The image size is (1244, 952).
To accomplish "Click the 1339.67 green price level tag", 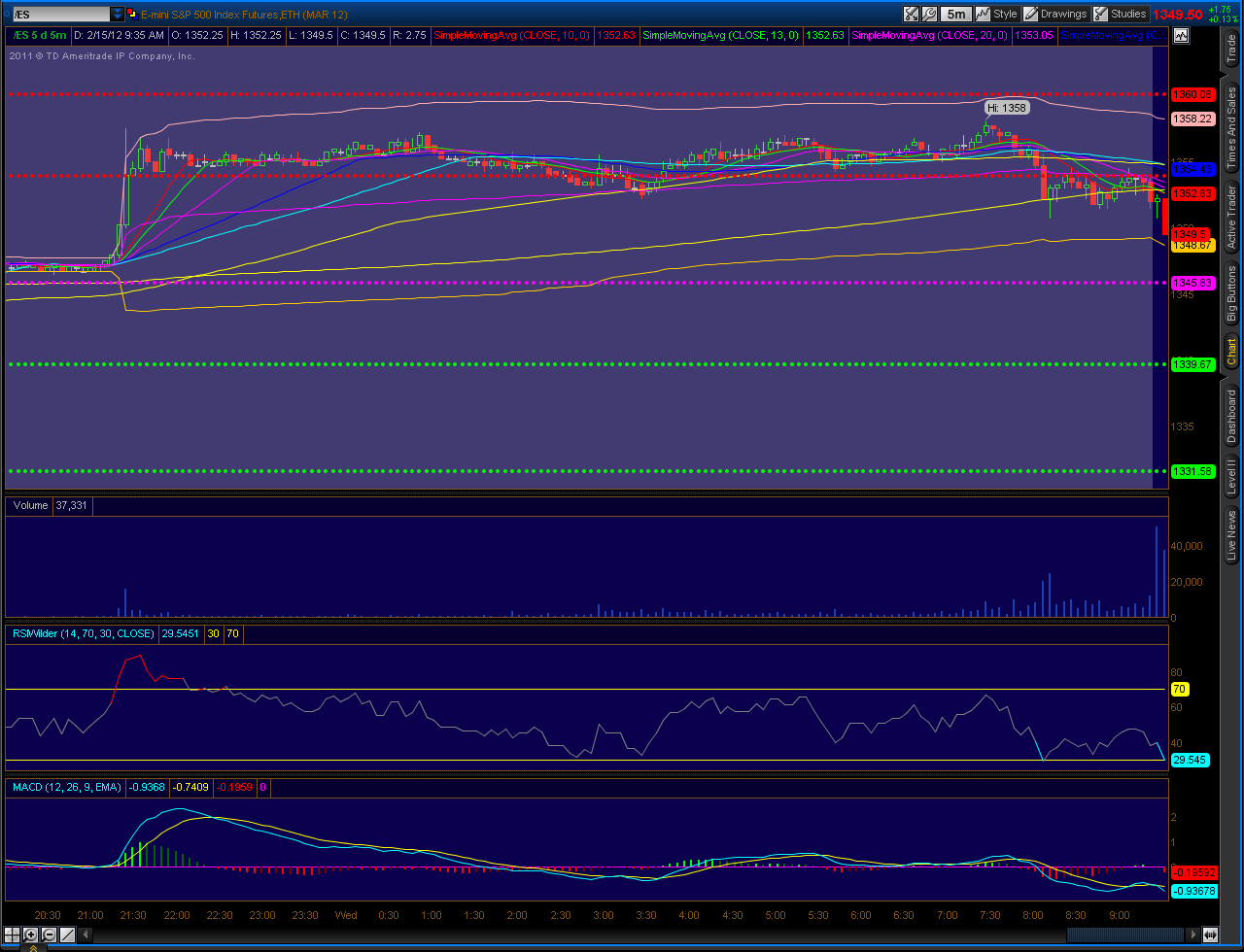I will tap(1192, 364).
